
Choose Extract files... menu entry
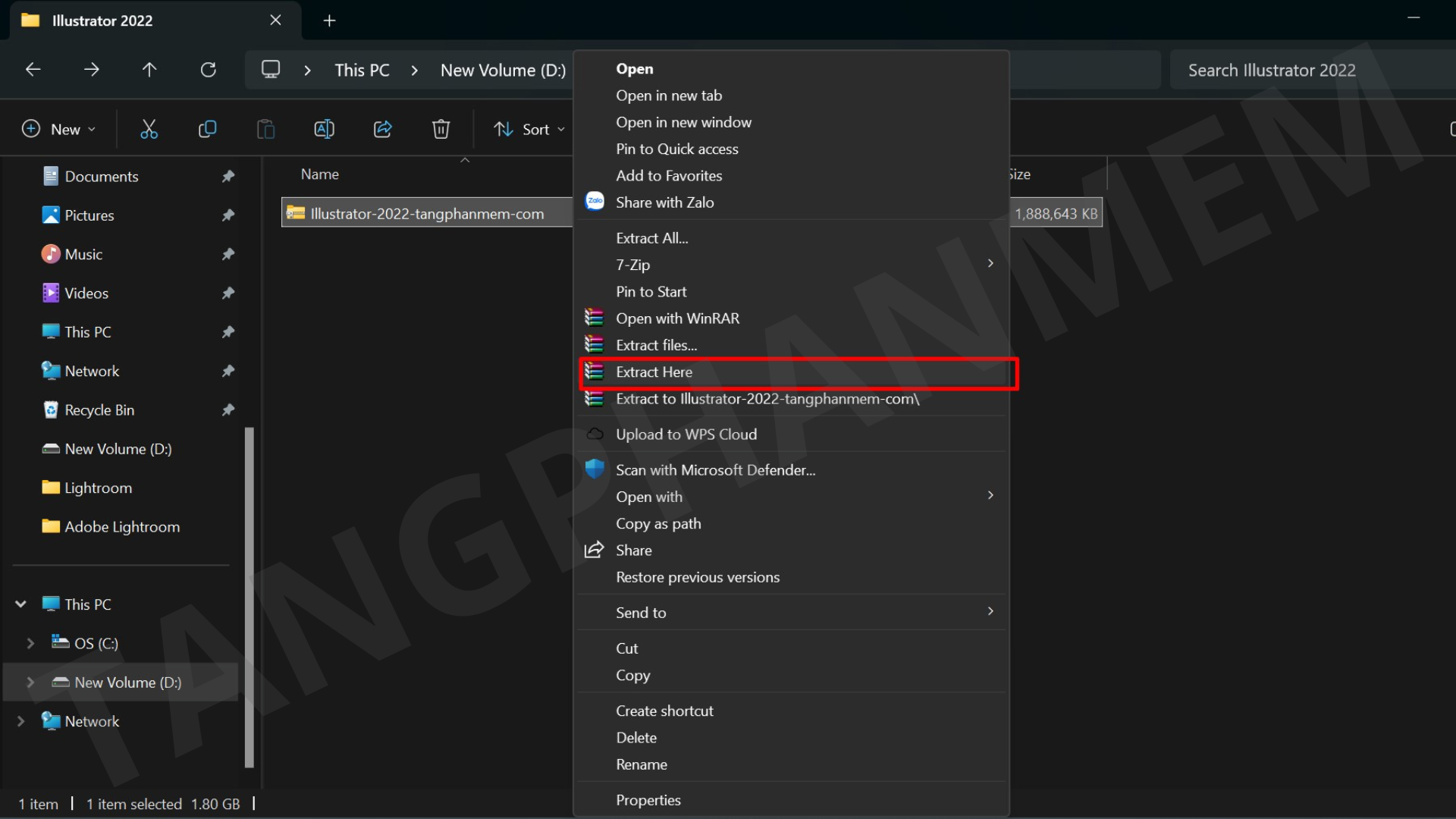click(792, 345)
